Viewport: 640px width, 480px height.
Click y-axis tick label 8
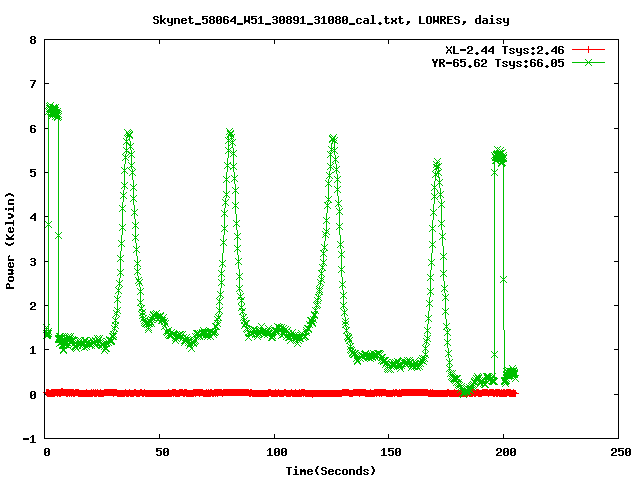[x=33, y=40]
